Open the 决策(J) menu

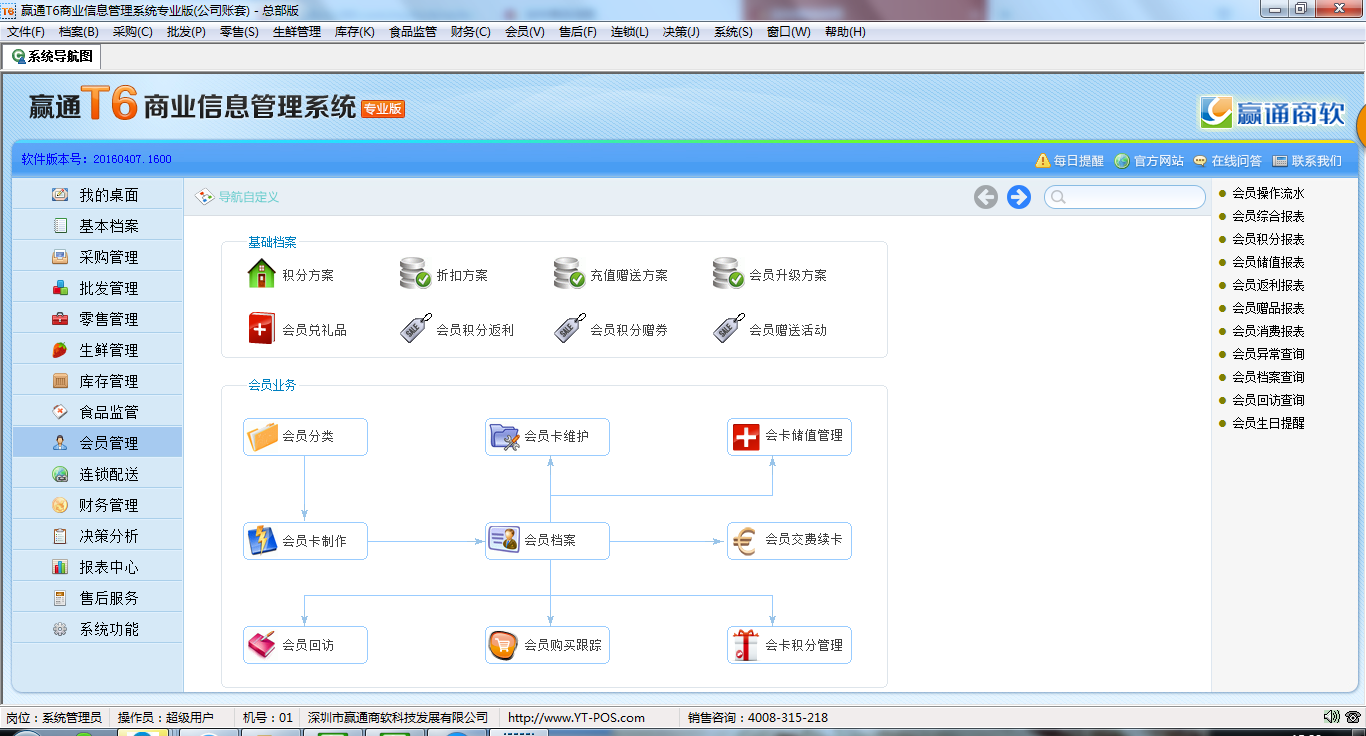681,32
